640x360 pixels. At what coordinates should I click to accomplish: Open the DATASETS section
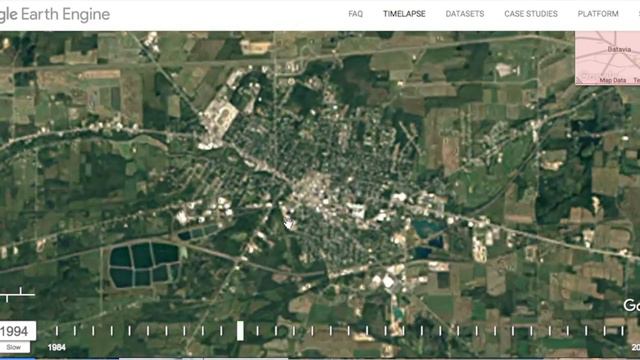[x=464, y=14]
